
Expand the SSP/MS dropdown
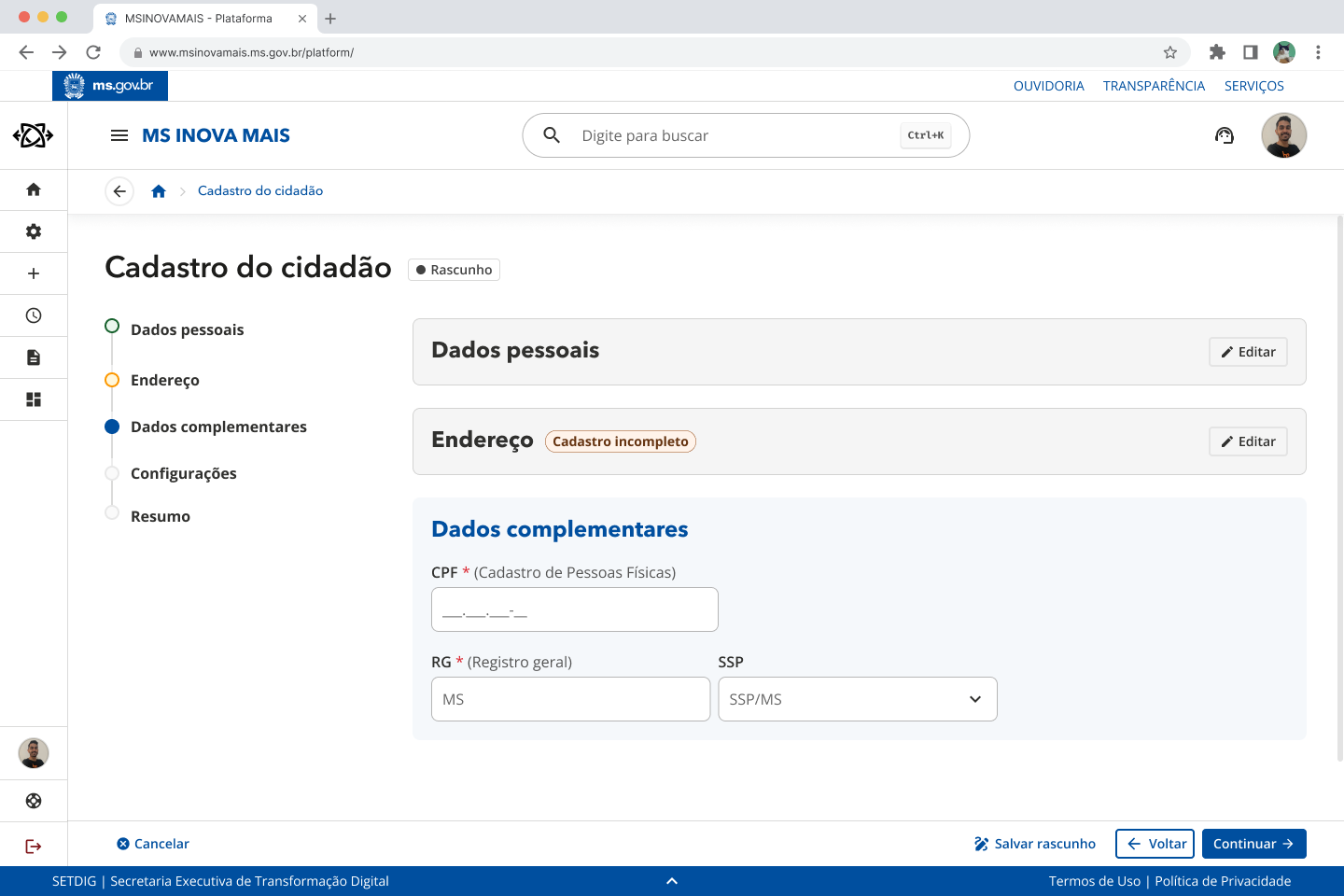(x=857, y=699)
